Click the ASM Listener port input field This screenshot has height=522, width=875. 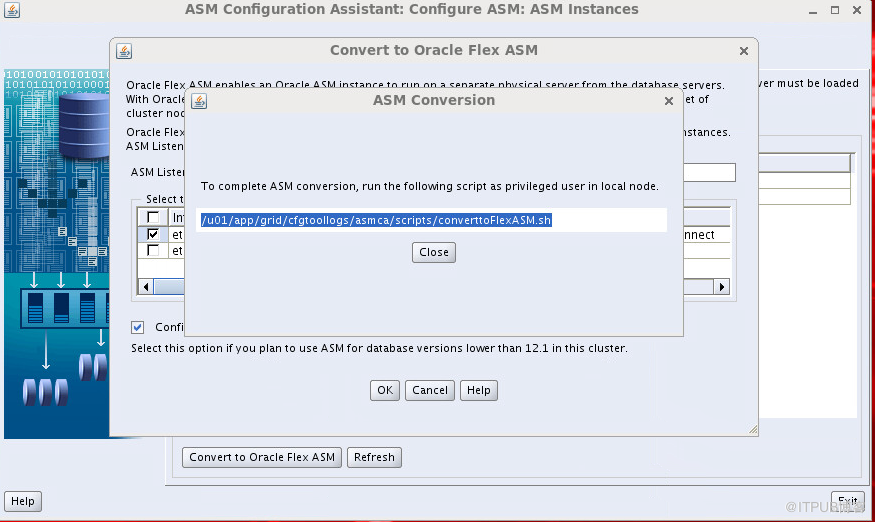click(x=709, y=173)
